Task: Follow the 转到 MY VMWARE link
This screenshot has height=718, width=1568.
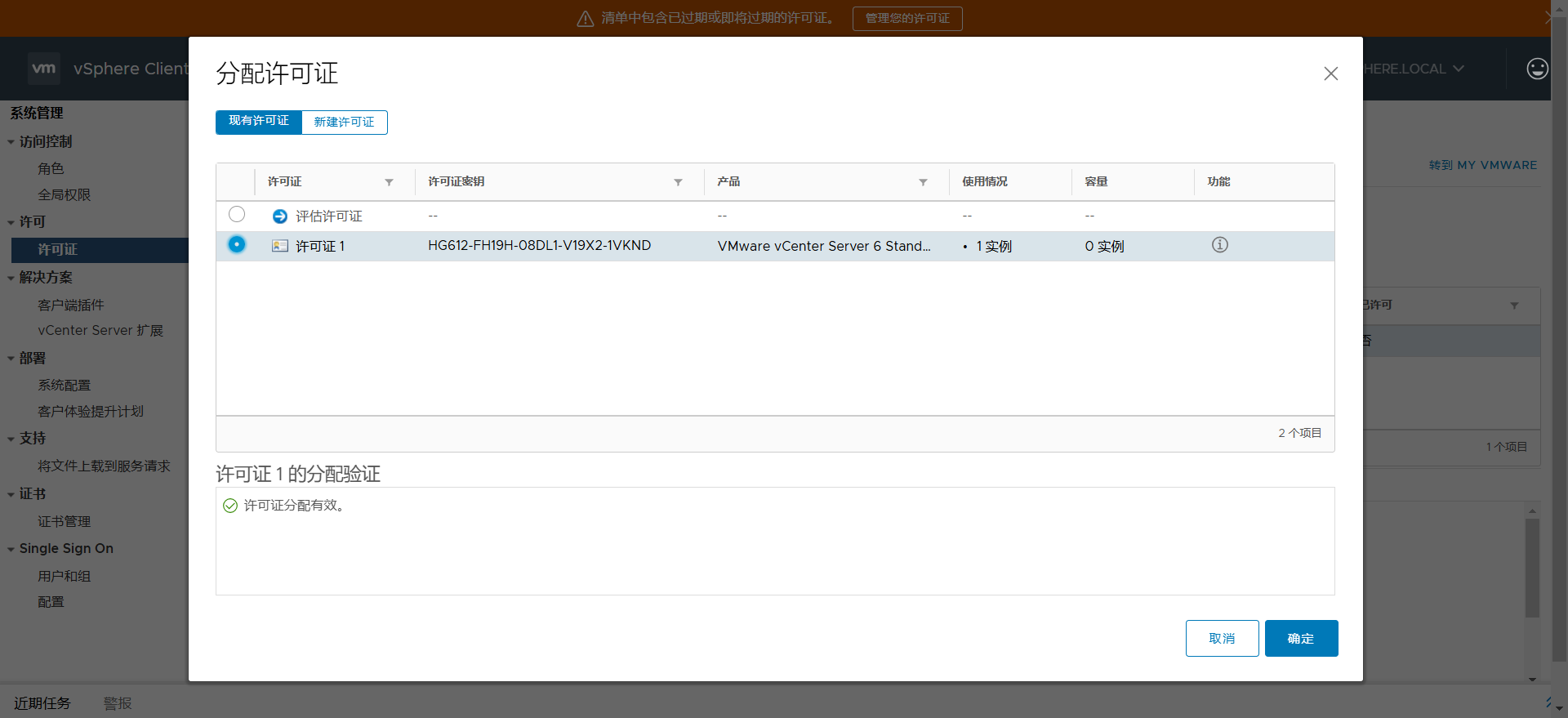Action: tap(1482, 165)
